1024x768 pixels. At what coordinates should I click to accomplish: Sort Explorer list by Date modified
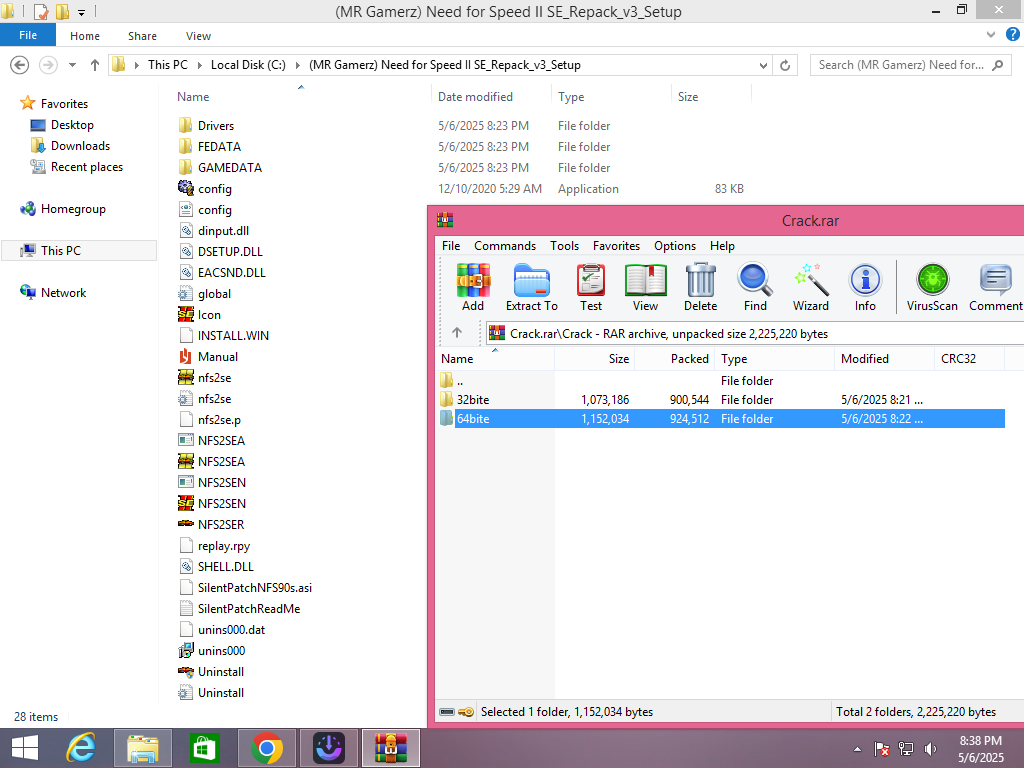[491, 97]
